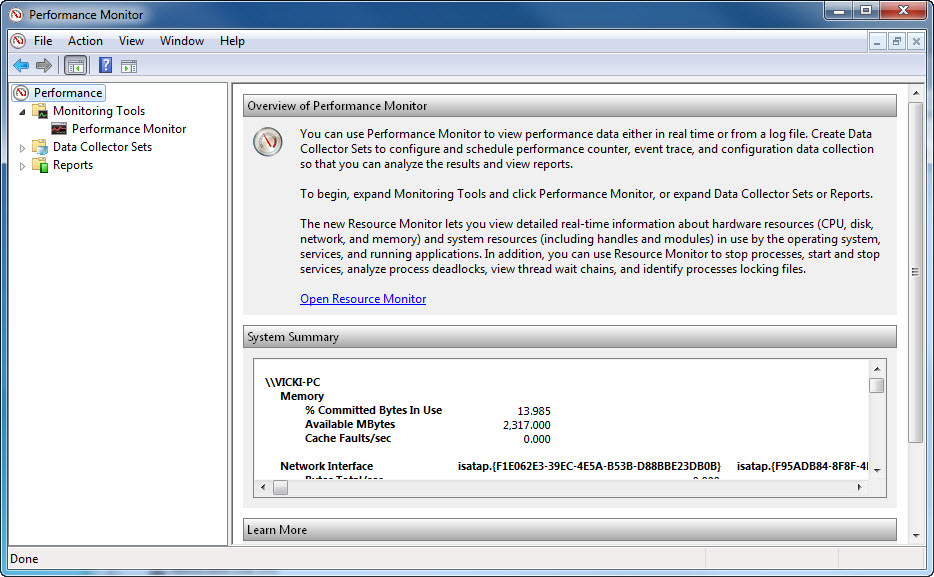The height and width of the screenshot is (577, 934).
Task: Click the Data Collector Sets folder icon
Action: [x=40, y=146]
